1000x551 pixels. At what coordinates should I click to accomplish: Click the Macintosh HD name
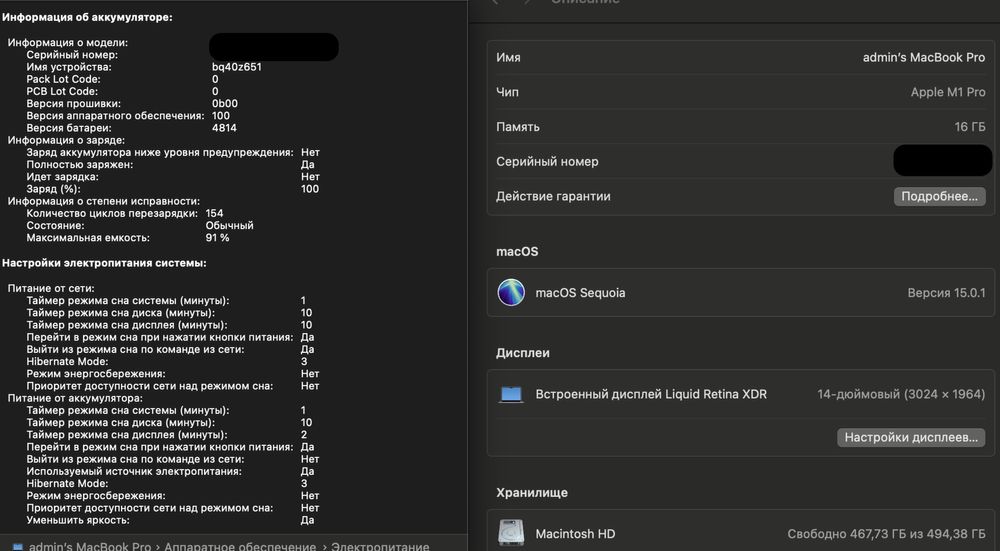[575, 534]
